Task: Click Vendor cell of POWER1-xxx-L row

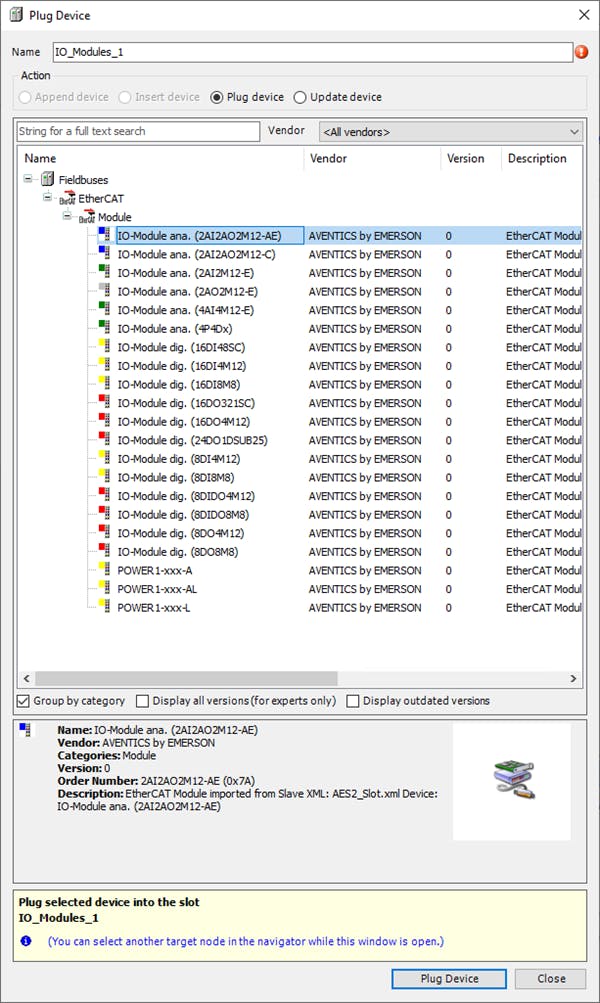Action: coord(365,608)
